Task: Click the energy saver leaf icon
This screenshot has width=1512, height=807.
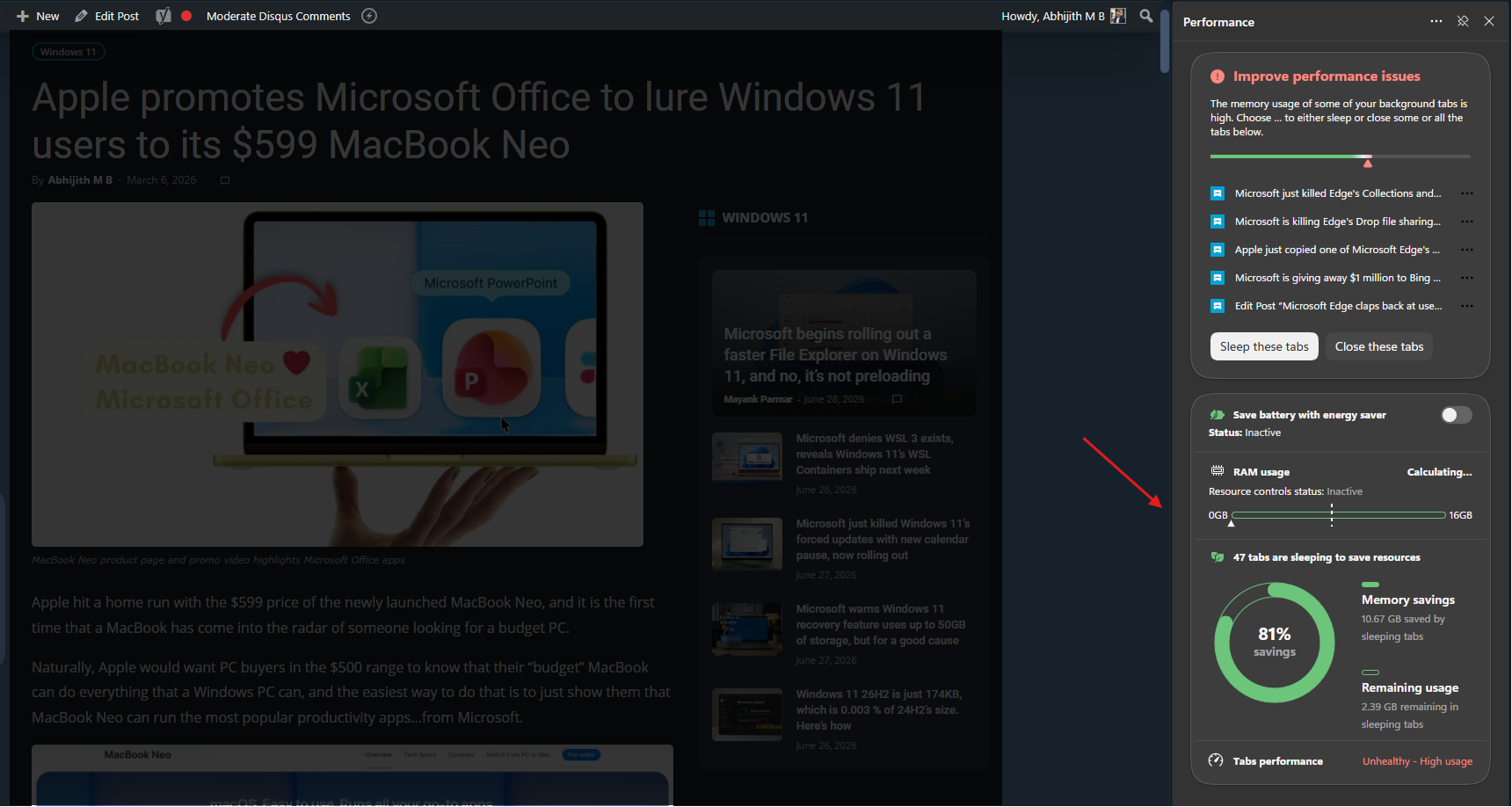Action: (1218, 415)
